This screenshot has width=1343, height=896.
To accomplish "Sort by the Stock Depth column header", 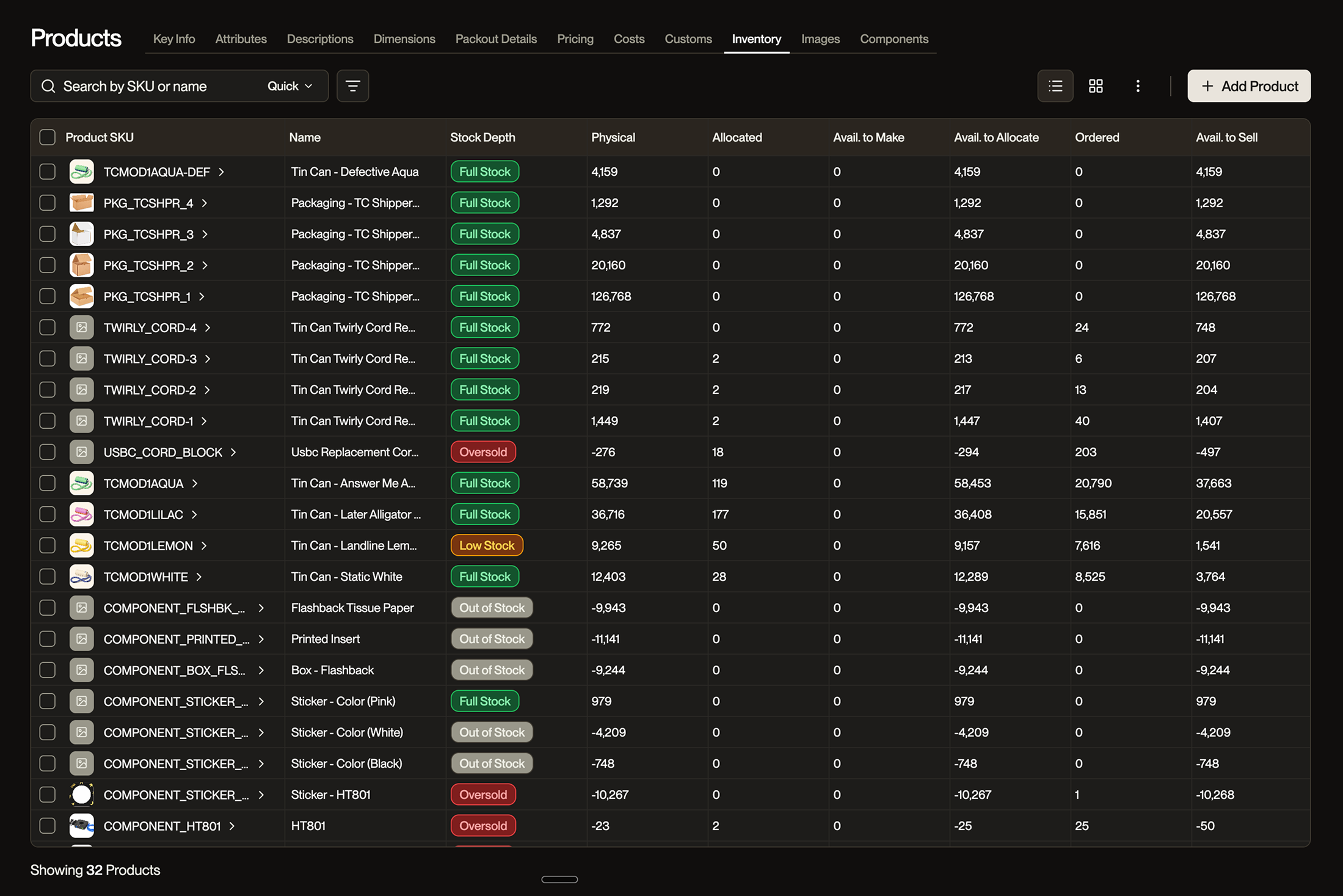I will [x=482, y=137].
